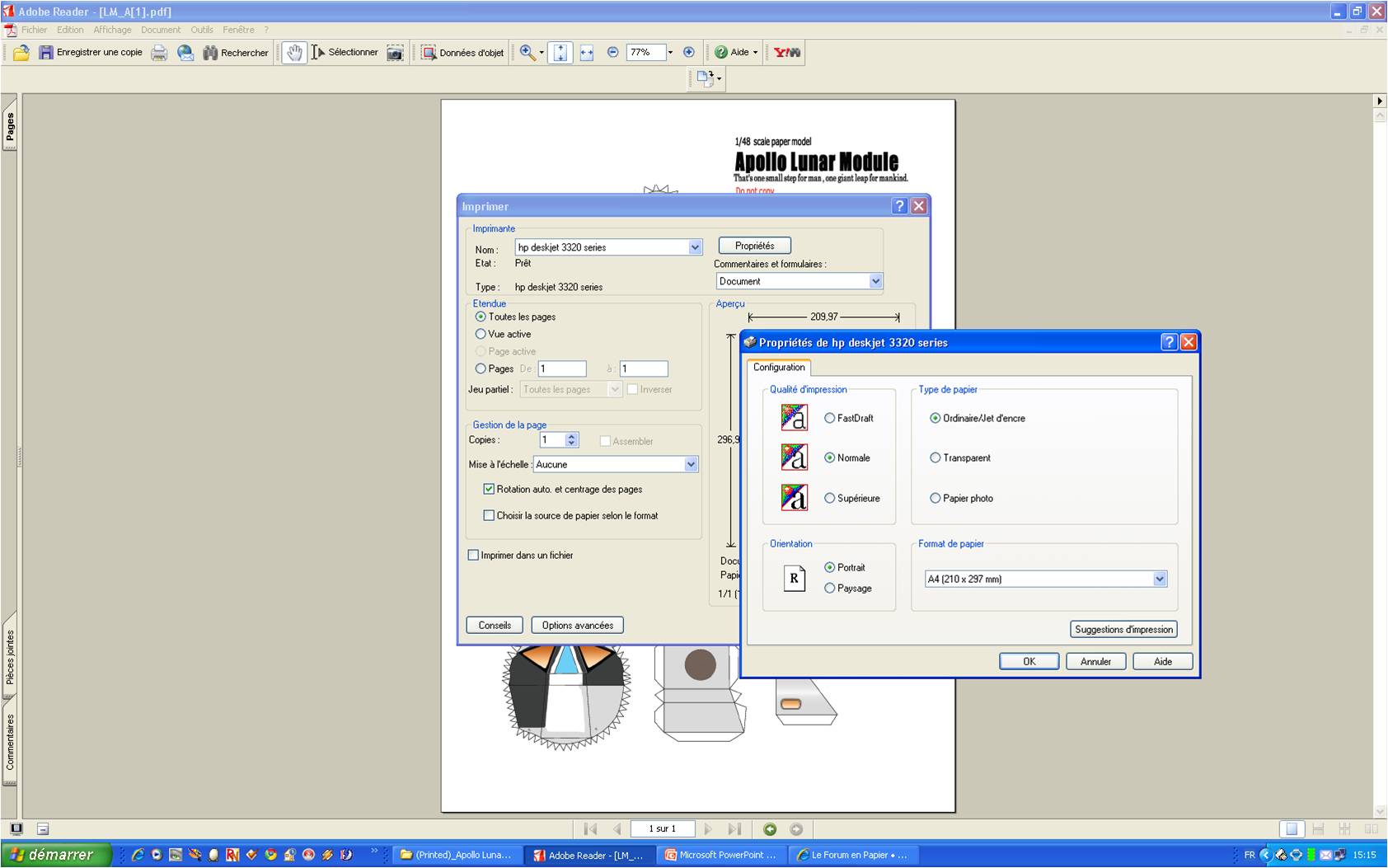
Task: Go to next page arrow
Action: [708, 829]
